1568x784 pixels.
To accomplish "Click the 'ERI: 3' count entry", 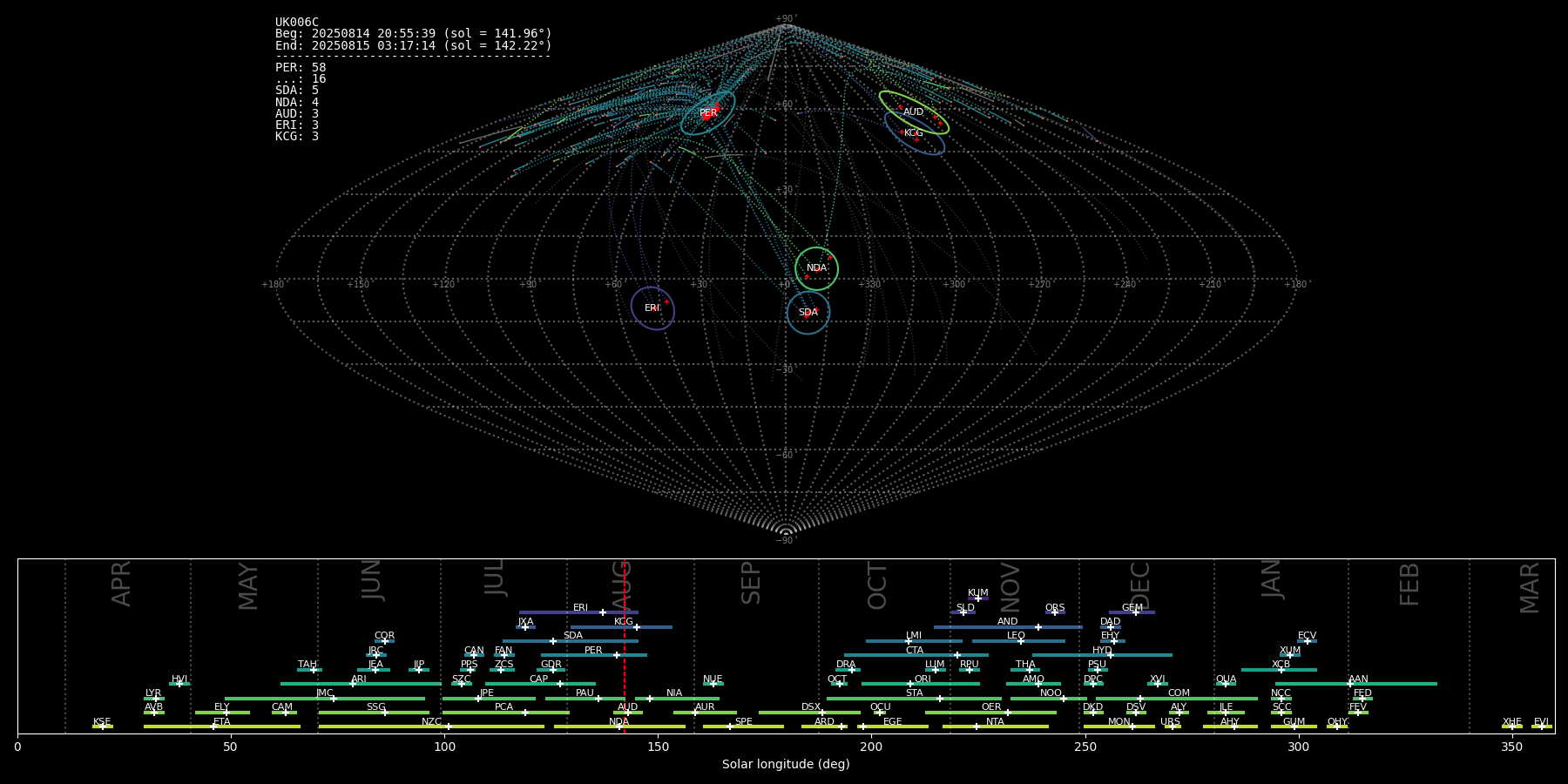I will click(x=297, y=125).
